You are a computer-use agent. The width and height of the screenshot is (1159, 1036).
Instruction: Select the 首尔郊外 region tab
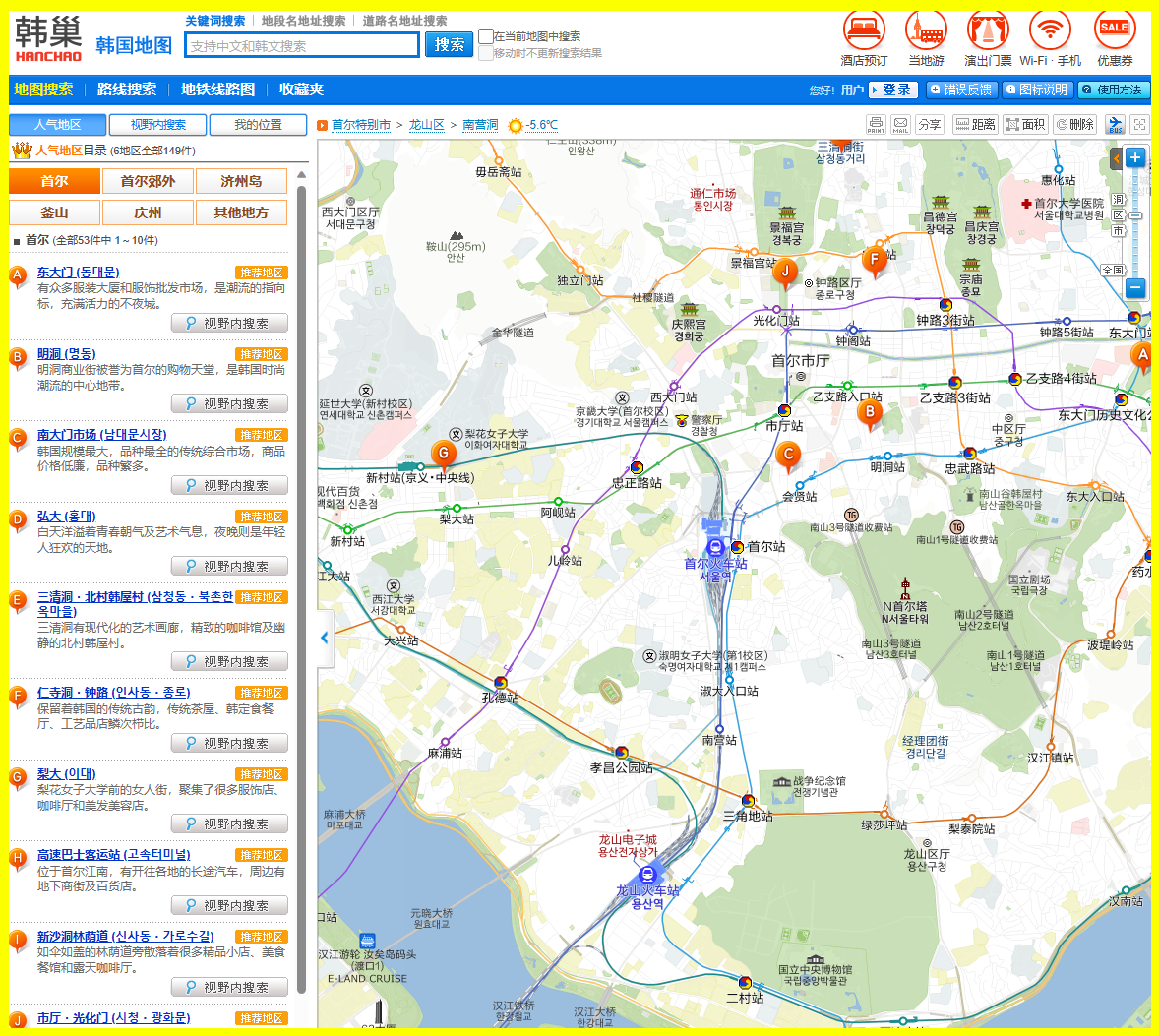click(148, 181)
